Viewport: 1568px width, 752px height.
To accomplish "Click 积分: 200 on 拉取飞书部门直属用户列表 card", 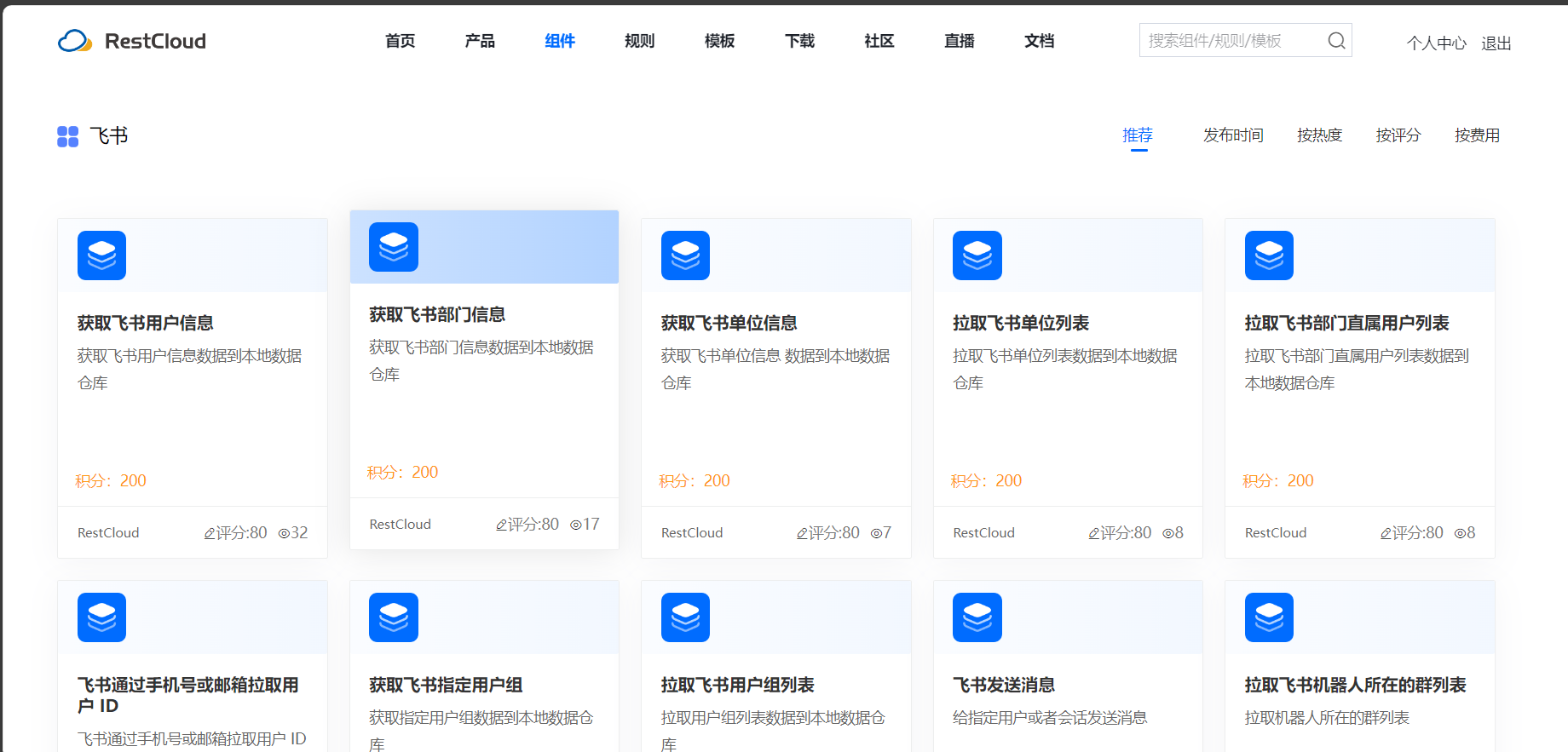I will pos(1278,481).
